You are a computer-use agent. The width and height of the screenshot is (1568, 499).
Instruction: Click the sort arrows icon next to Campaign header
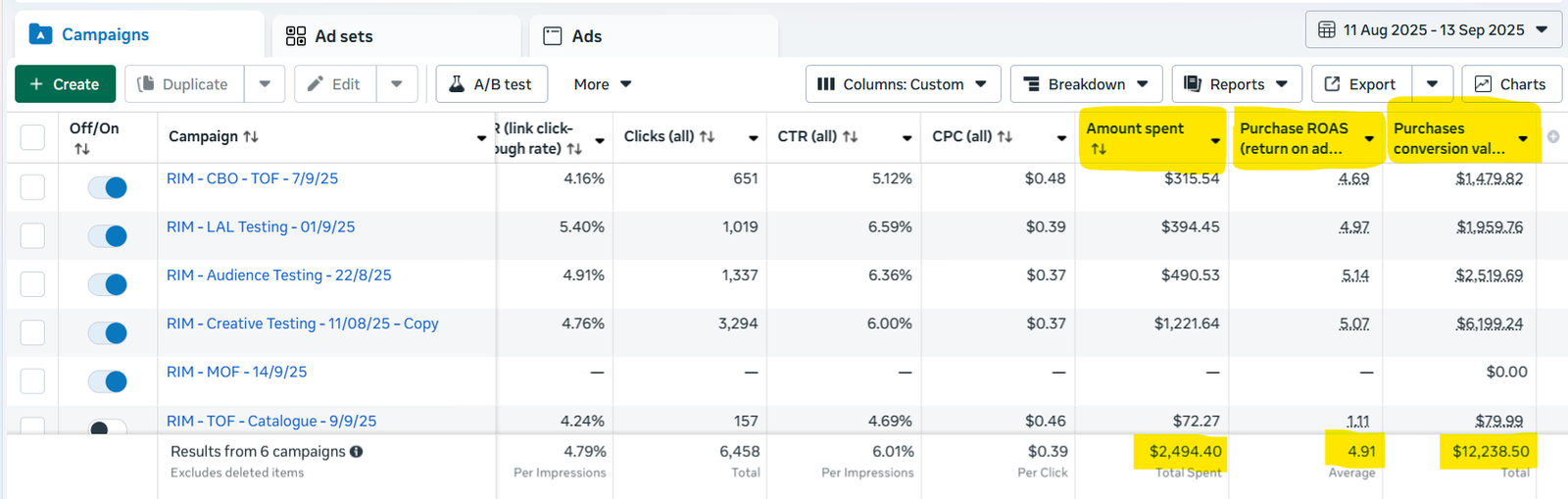pos(251,137)
